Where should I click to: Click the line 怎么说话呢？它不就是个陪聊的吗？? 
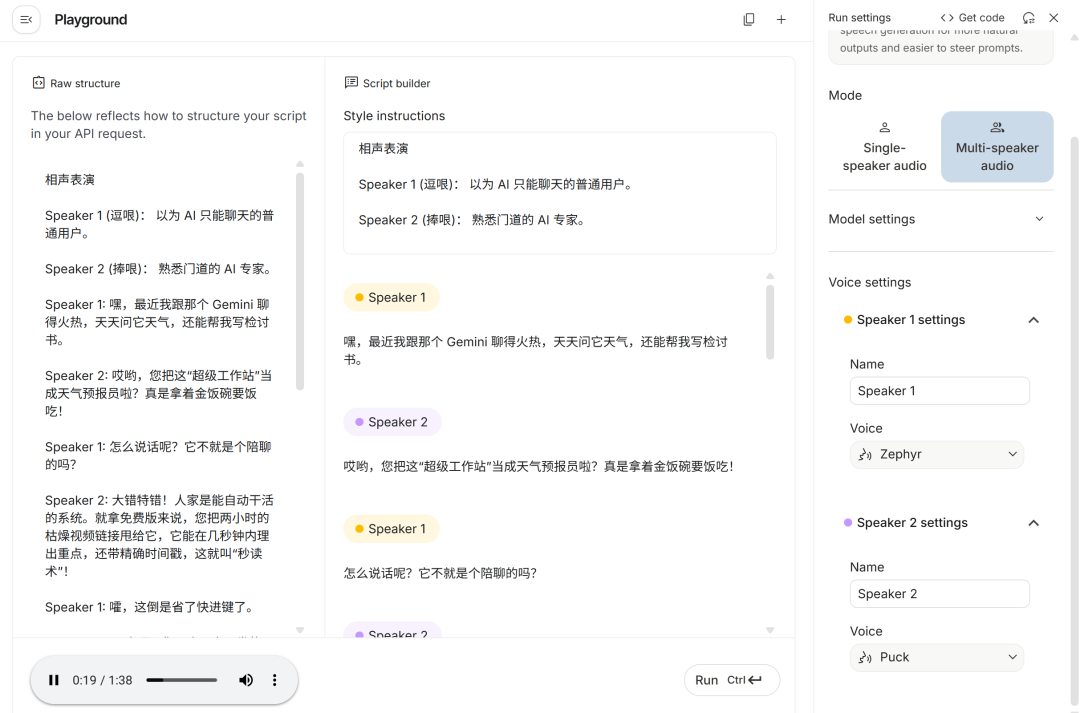pos(440,573)
